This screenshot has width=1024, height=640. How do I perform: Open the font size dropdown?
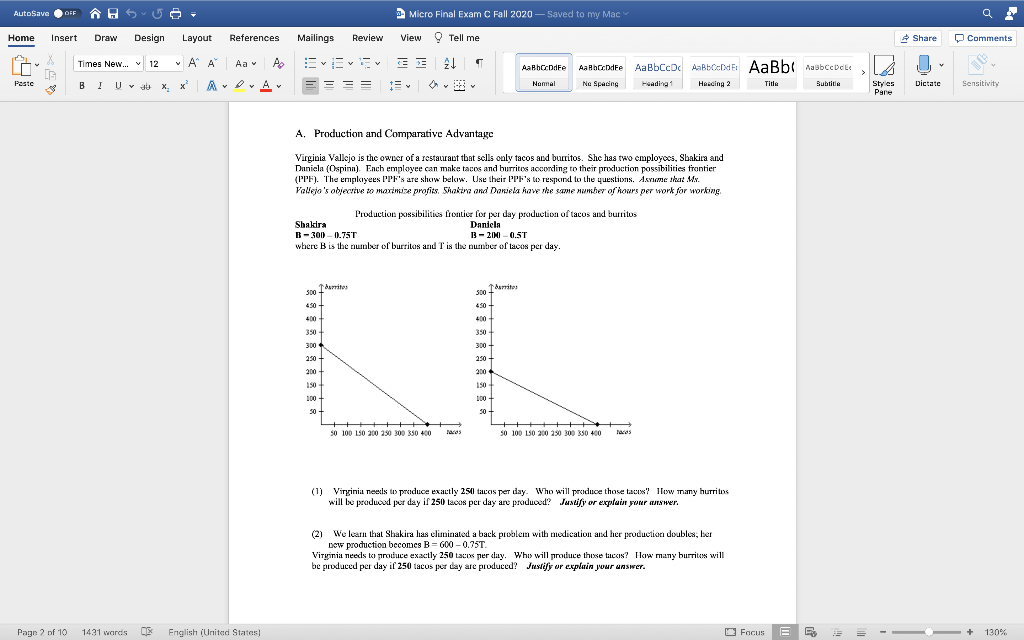tap(178, 63)
